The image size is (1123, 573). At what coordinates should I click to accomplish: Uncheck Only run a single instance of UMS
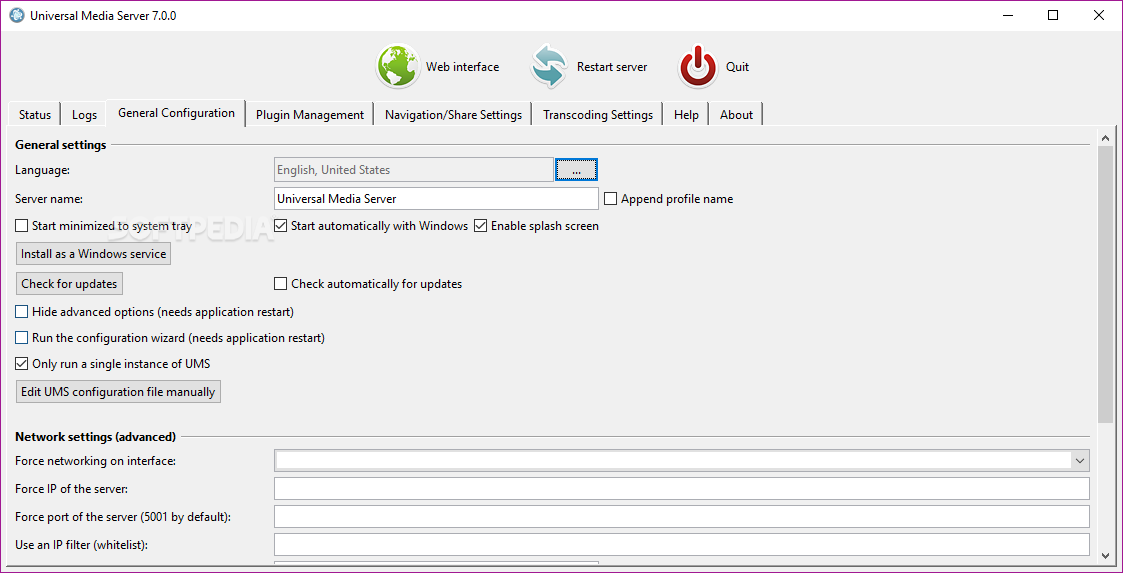point(21,363)
